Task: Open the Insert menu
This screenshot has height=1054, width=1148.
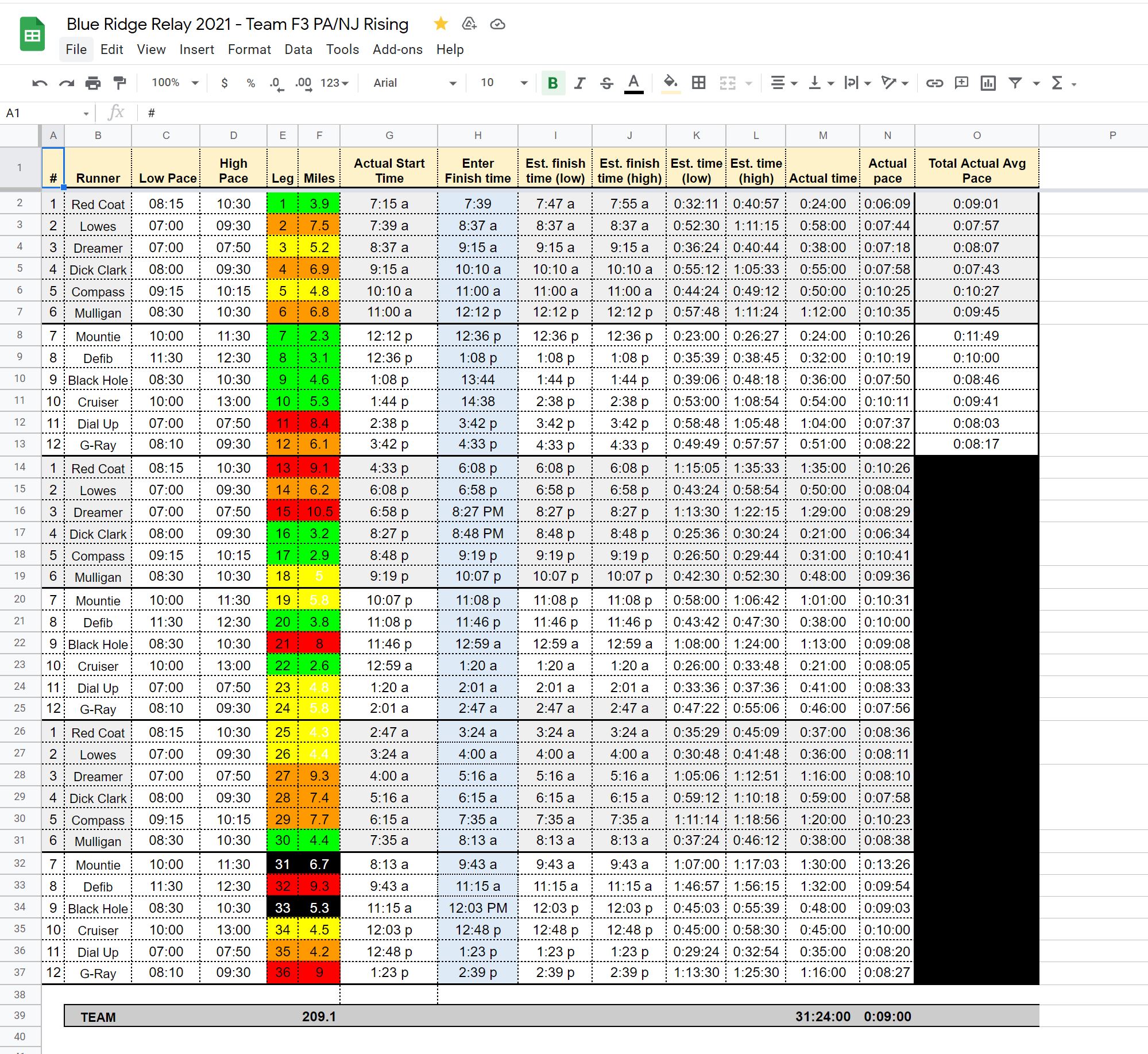Action: 196,49
